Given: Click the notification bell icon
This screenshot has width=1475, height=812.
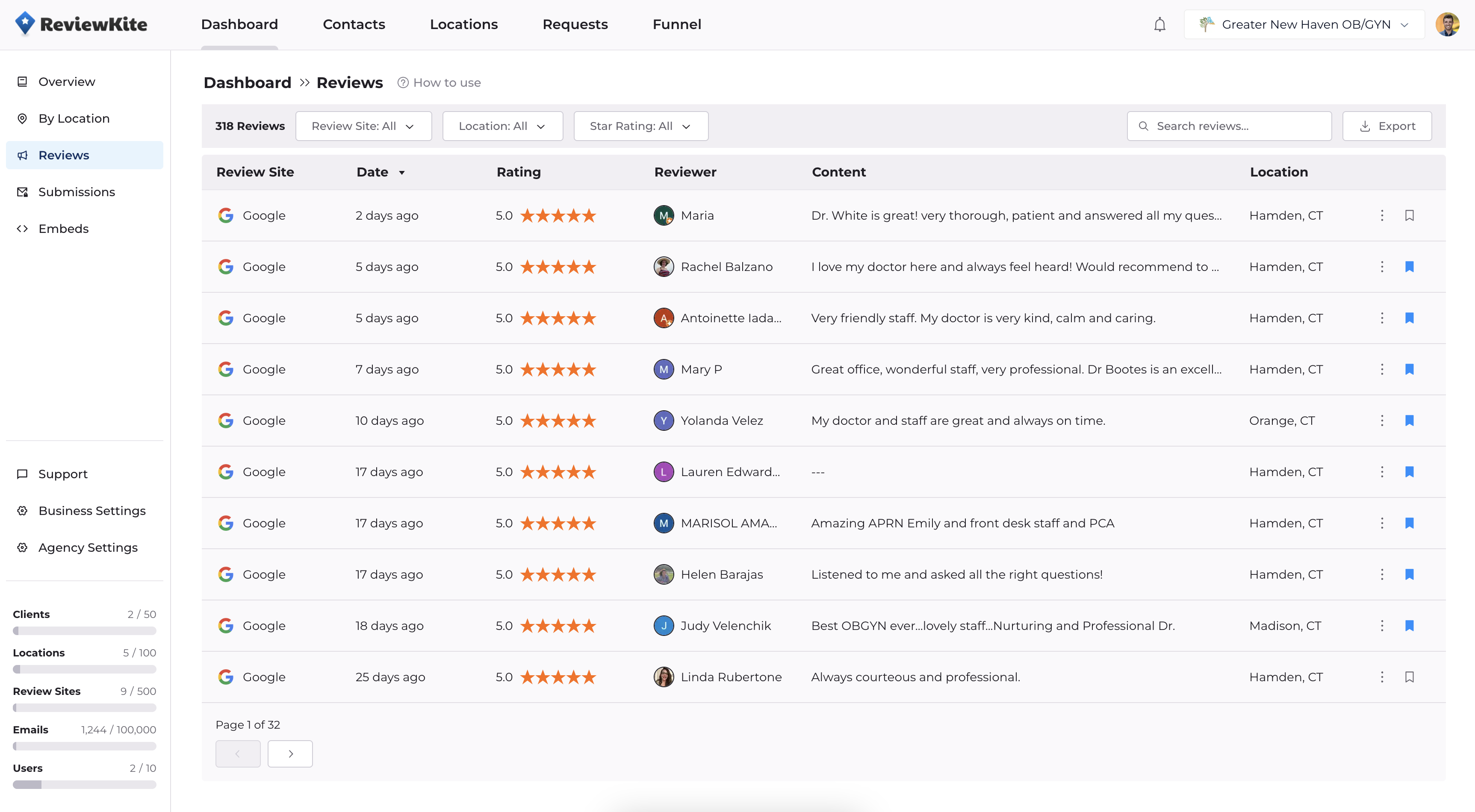Looking at the screenshot, I should click(1159, 25).
